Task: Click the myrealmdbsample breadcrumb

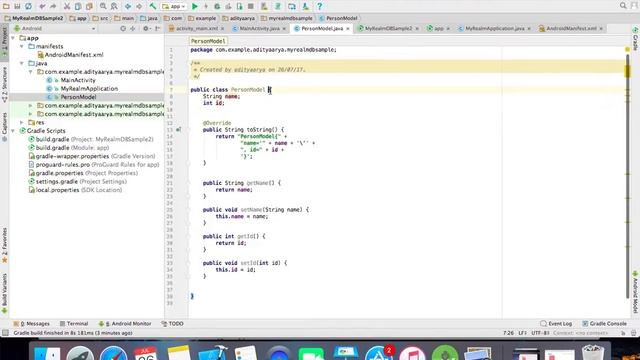Action: tap(287, 18)
